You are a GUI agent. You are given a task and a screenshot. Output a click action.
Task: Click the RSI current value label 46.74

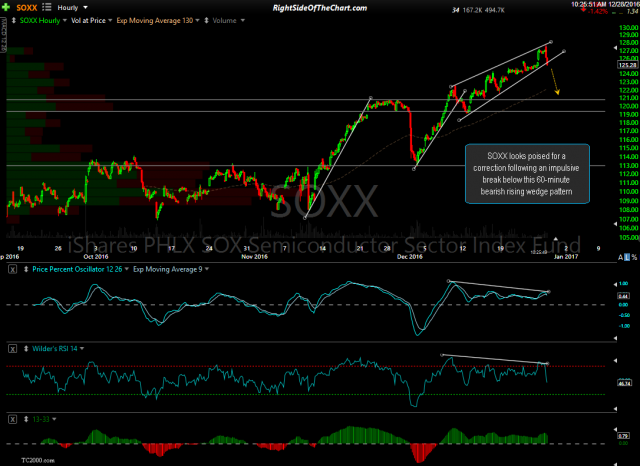point(624,383)
